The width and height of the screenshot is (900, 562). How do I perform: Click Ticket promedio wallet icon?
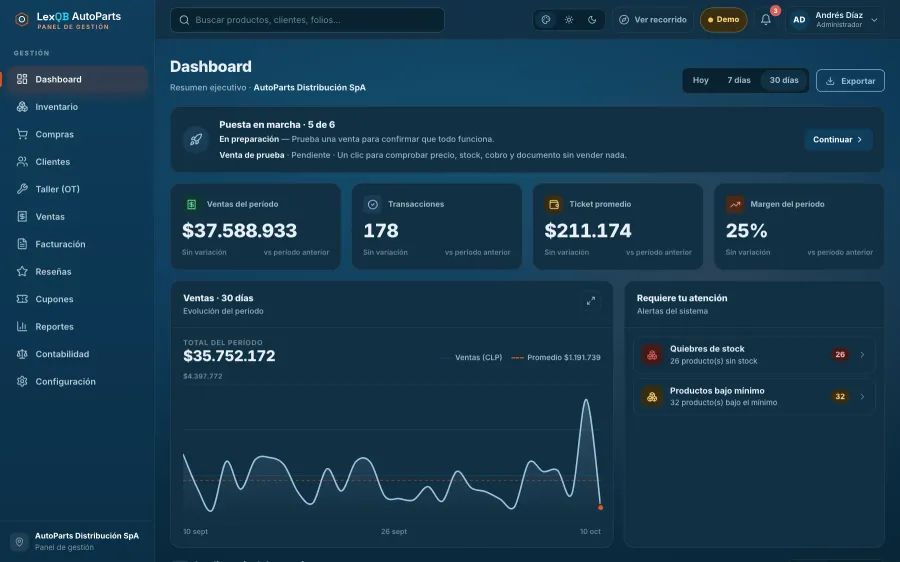(x=554, y=204)
